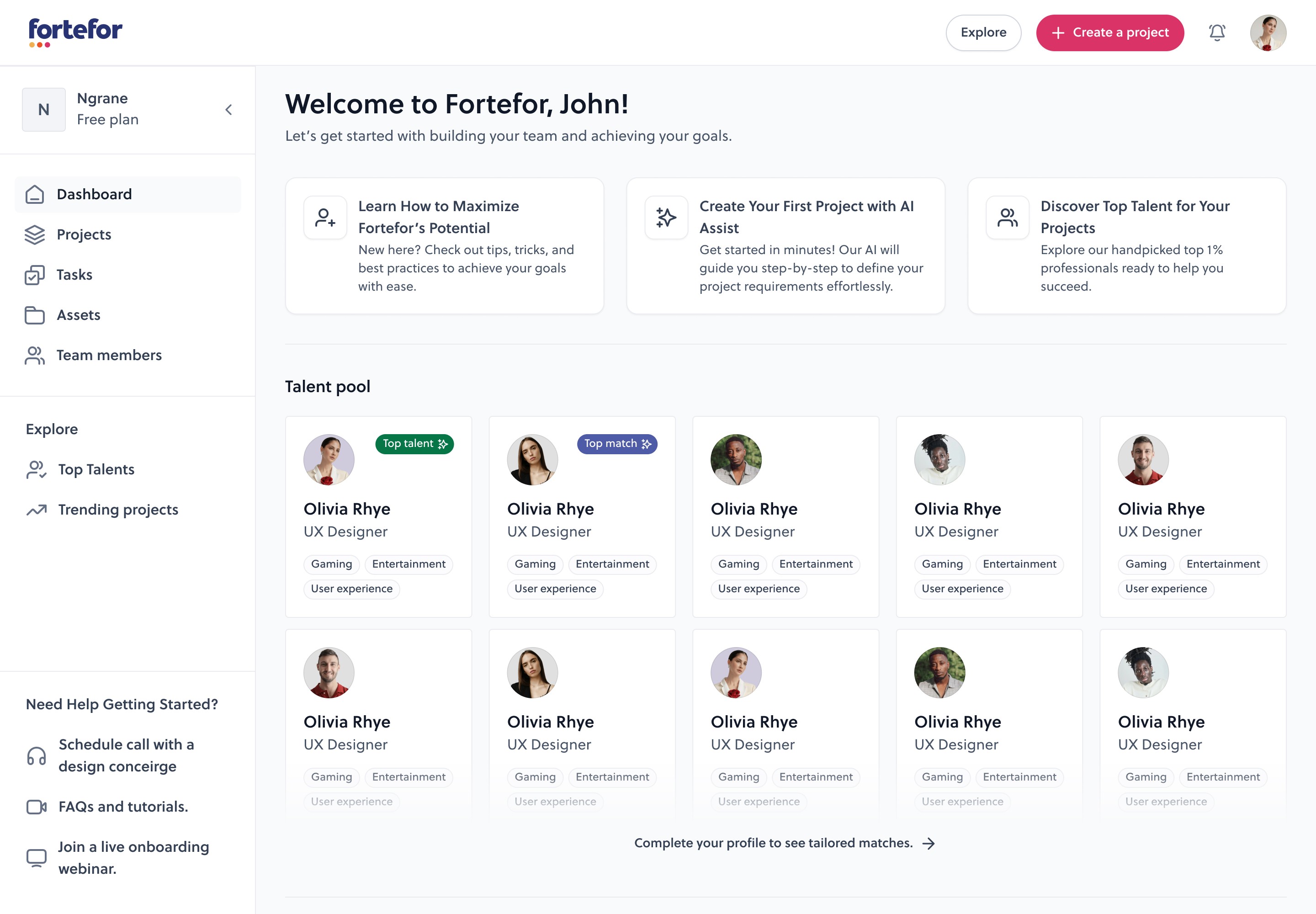Click the notification bell icon
Screen dimensions: 1316x914
[1217, 32]
